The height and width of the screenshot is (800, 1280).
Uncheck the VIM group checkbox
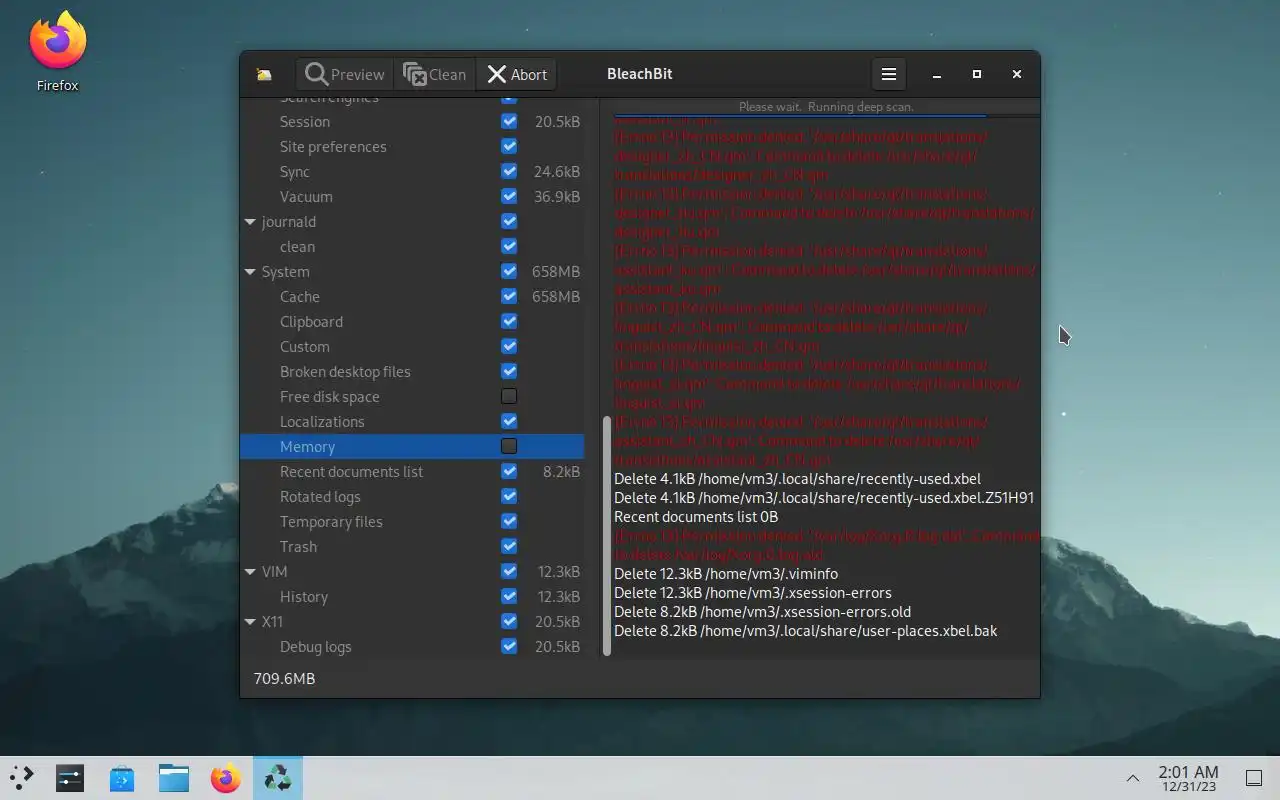509,571
